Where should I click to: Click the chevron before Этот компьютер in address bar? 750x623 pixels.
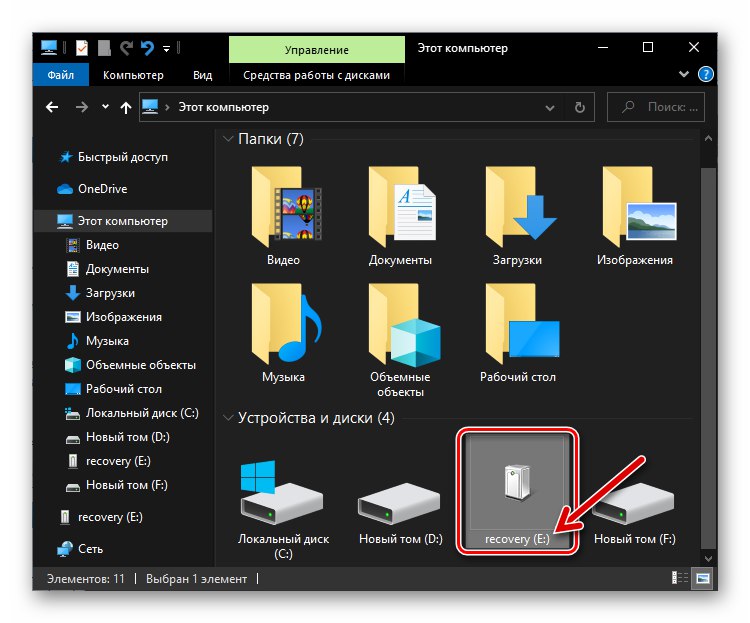[x=167, y=107]
